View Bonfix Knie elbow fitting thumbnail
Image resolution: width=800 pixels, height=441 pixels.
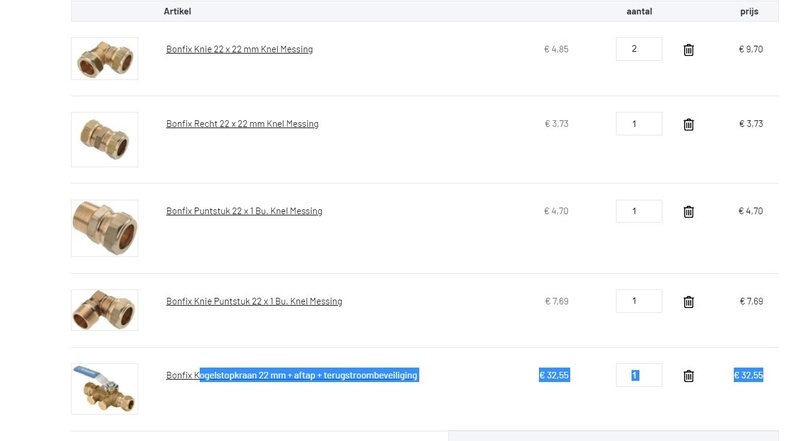(x=105, y=59)
